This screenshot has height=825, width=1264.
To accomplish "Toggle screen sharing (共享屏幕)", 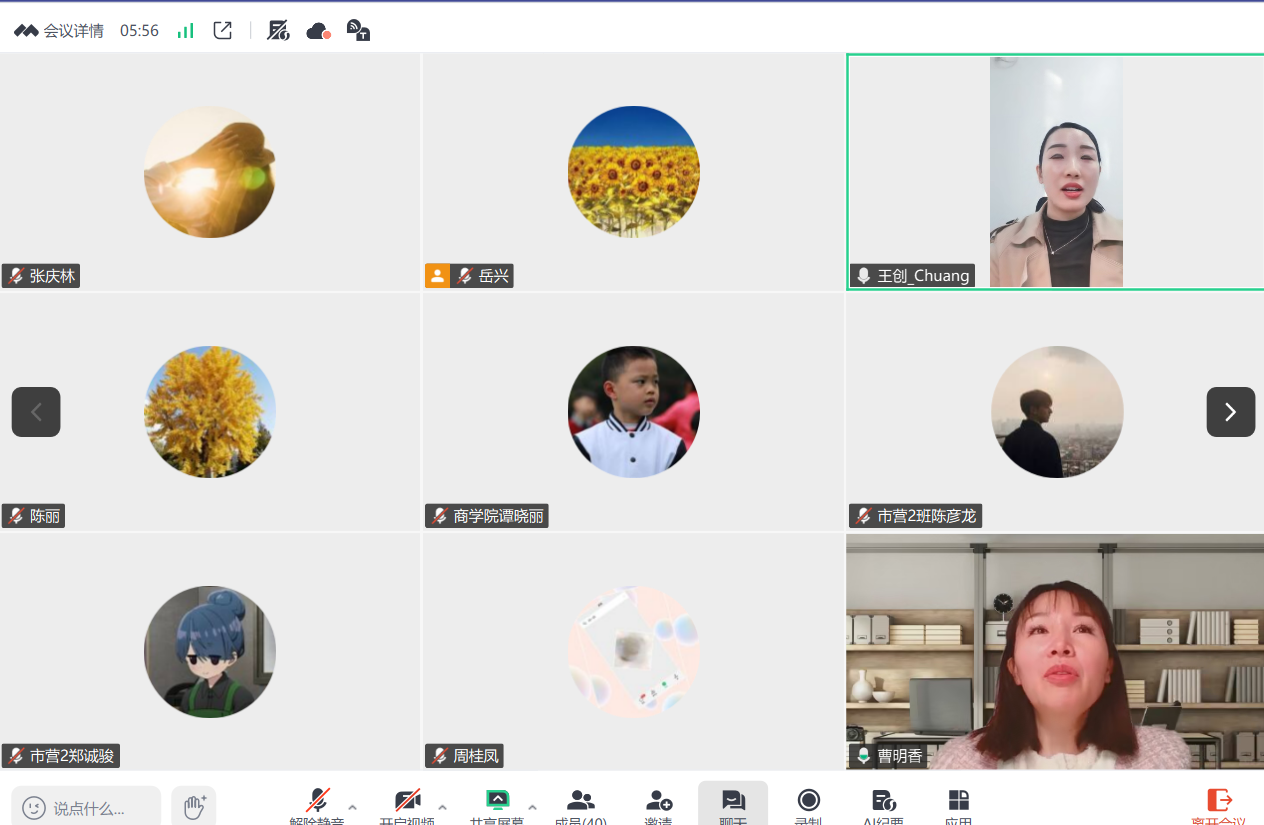I will click(497, 804).
